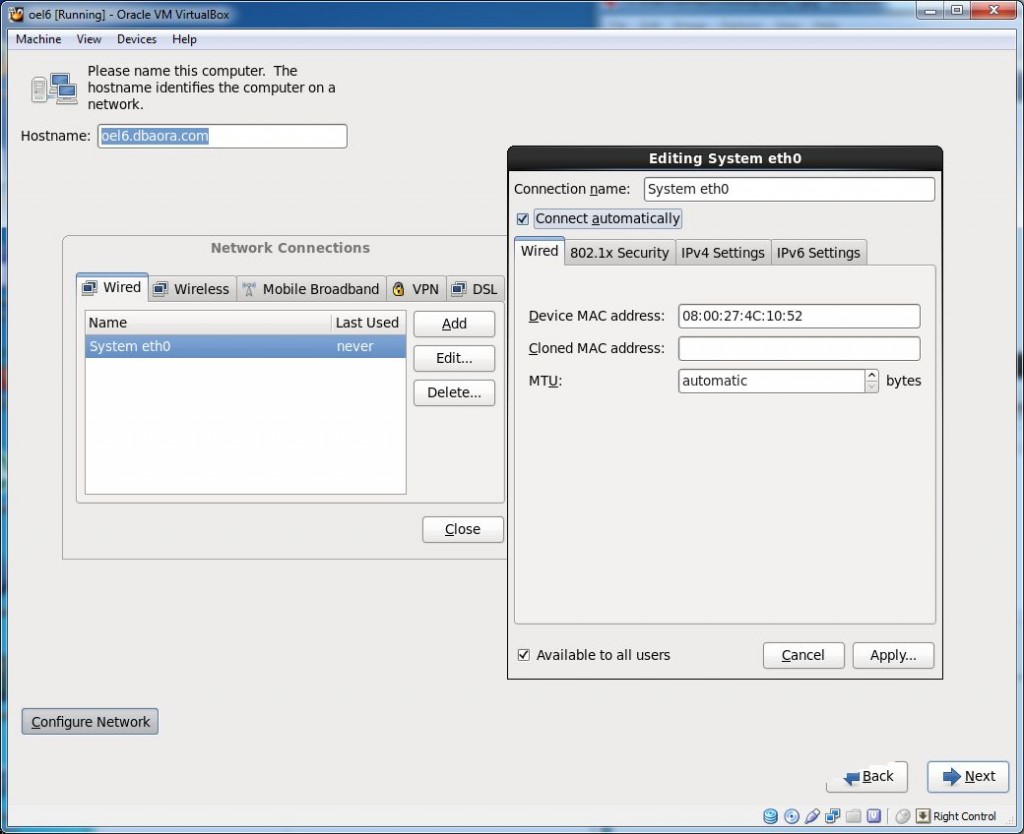Close the Network Connections dialog
This screenshot has height=834, width=1024.
(462, 529)
